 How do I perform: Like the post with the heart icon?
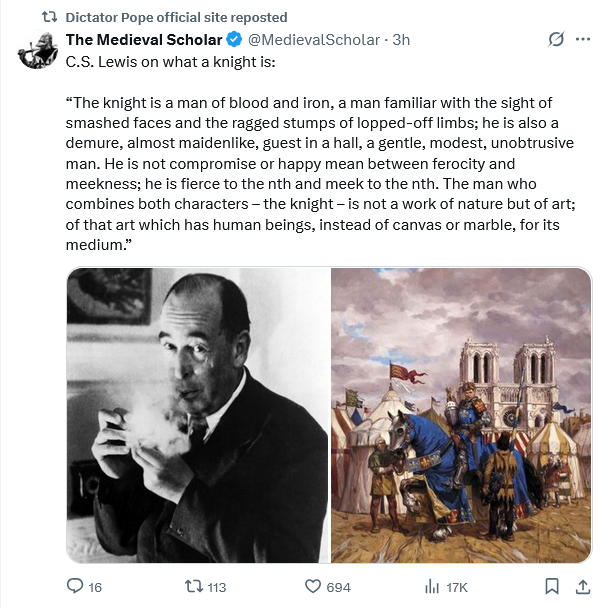[312, 586]
